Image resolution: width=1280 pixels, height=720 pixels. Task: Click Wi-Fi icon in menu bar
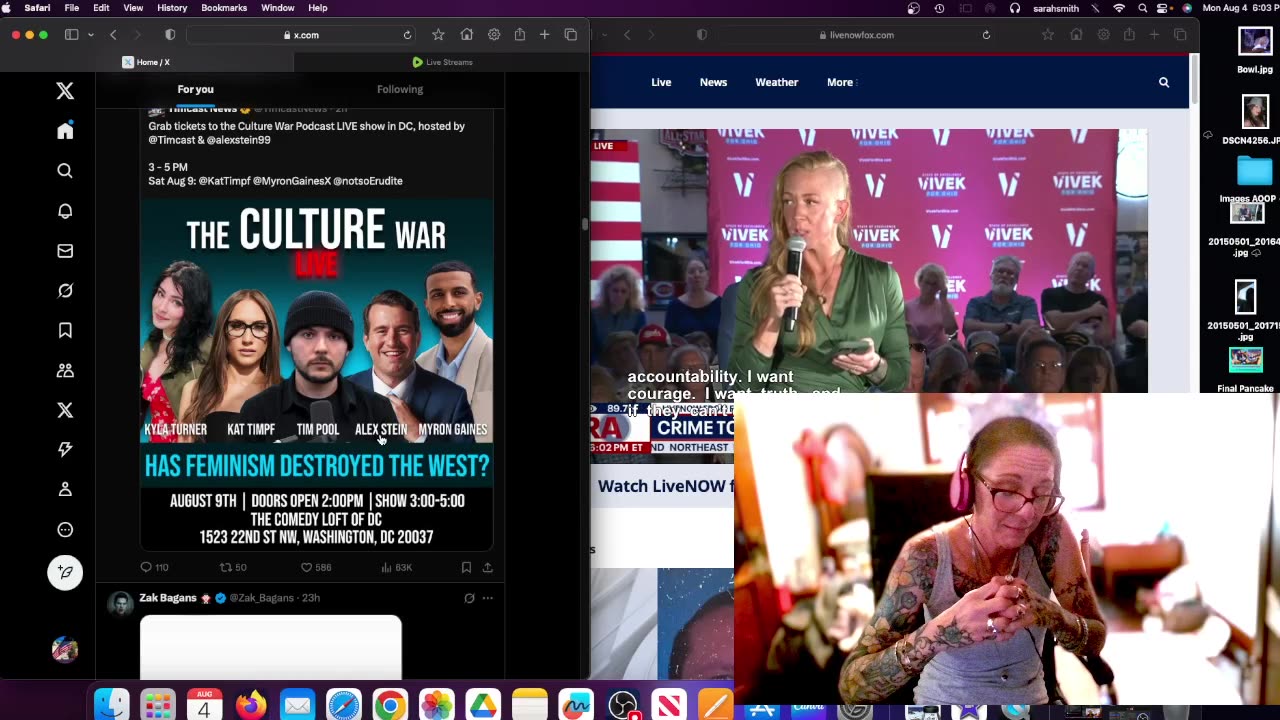click(x=1119, y=8)
